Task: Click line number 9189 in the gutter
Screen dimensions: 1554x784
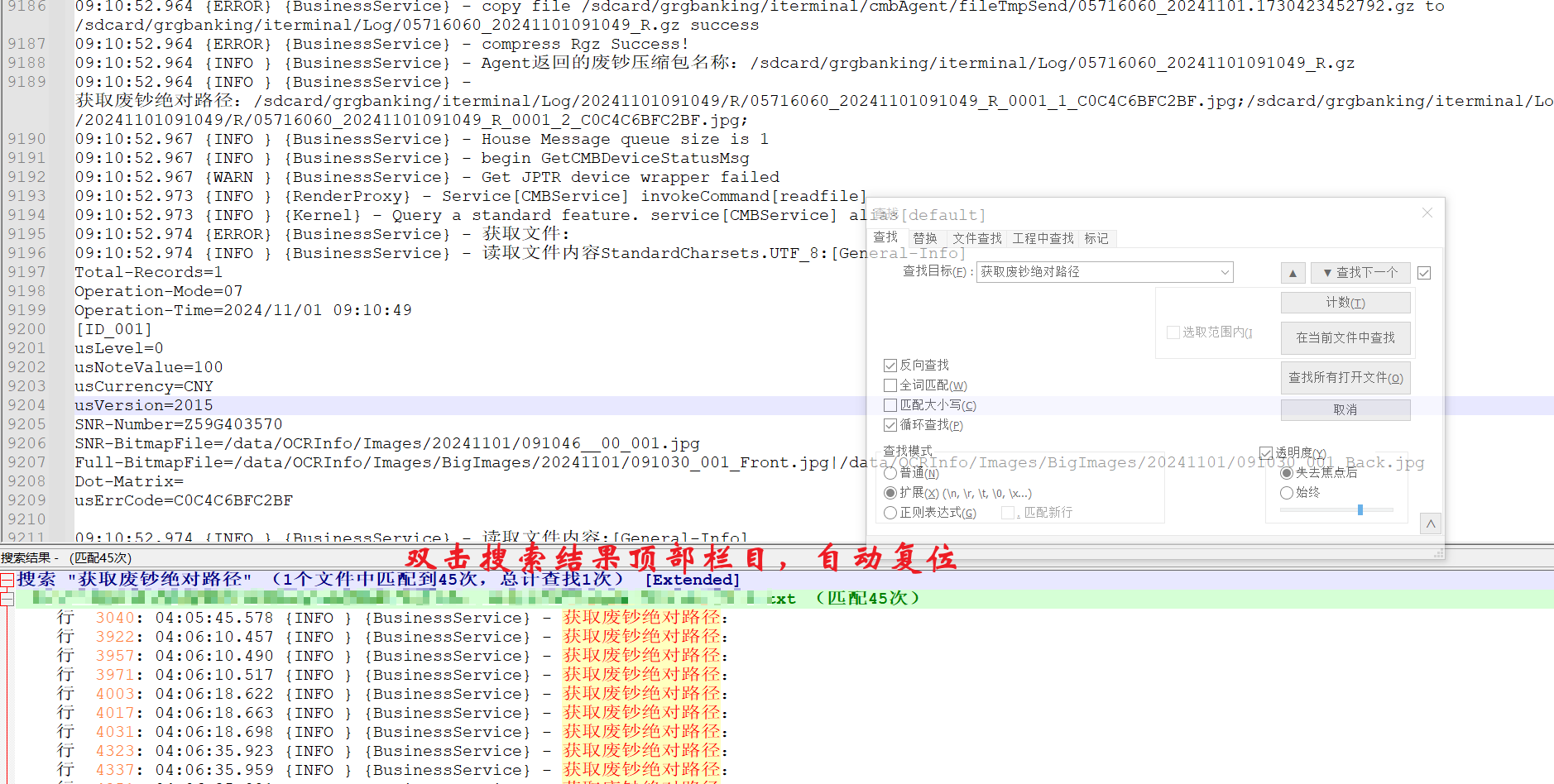Action: 26,82
